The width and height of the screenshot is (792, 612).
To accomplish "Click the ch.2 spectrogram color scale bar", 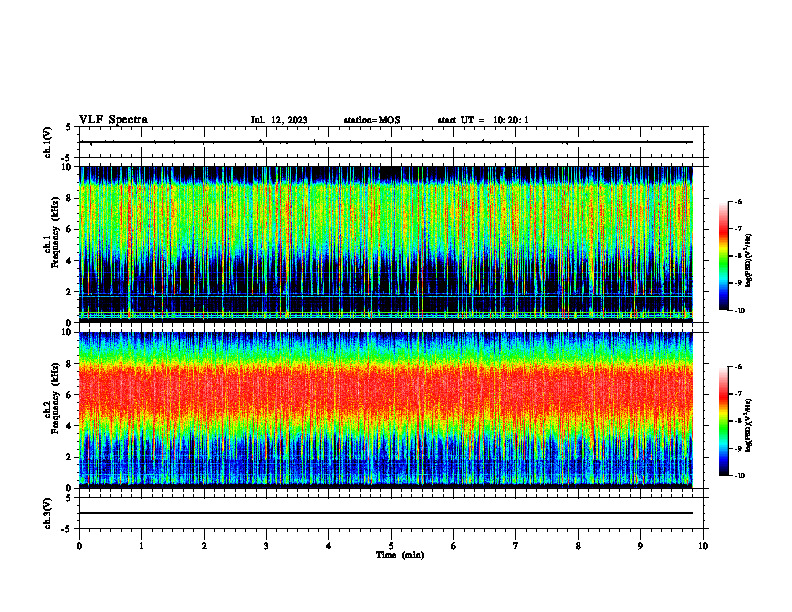I will pyautogui.click(x=723, y=421).
